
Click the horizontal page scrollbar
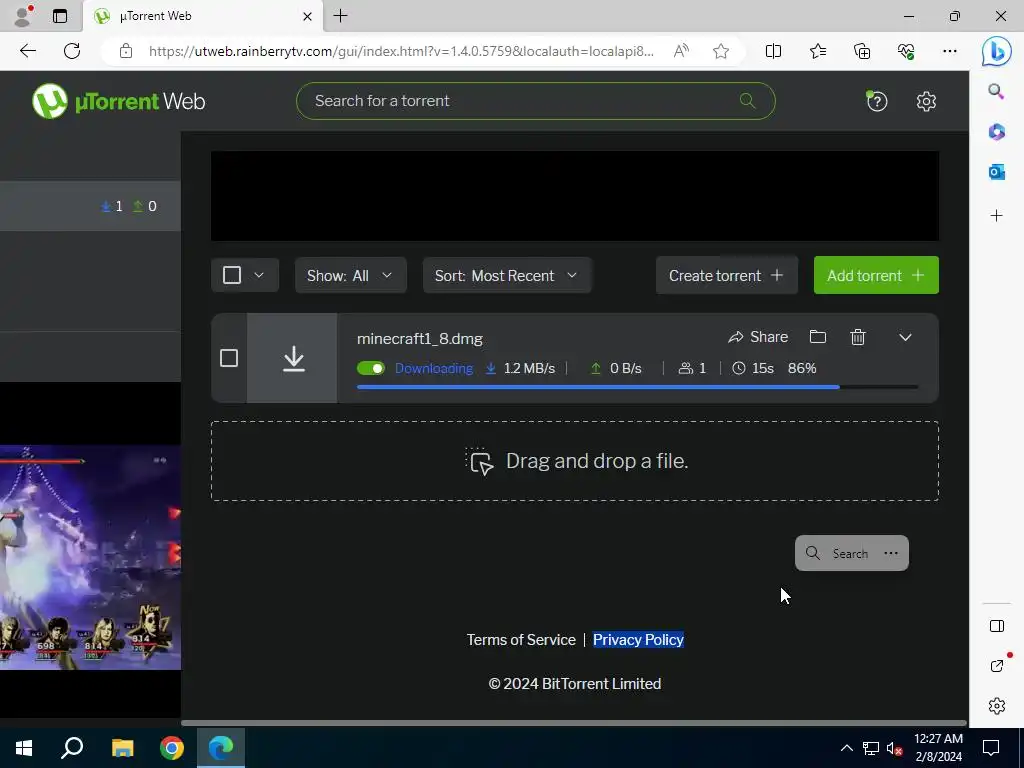573,723
